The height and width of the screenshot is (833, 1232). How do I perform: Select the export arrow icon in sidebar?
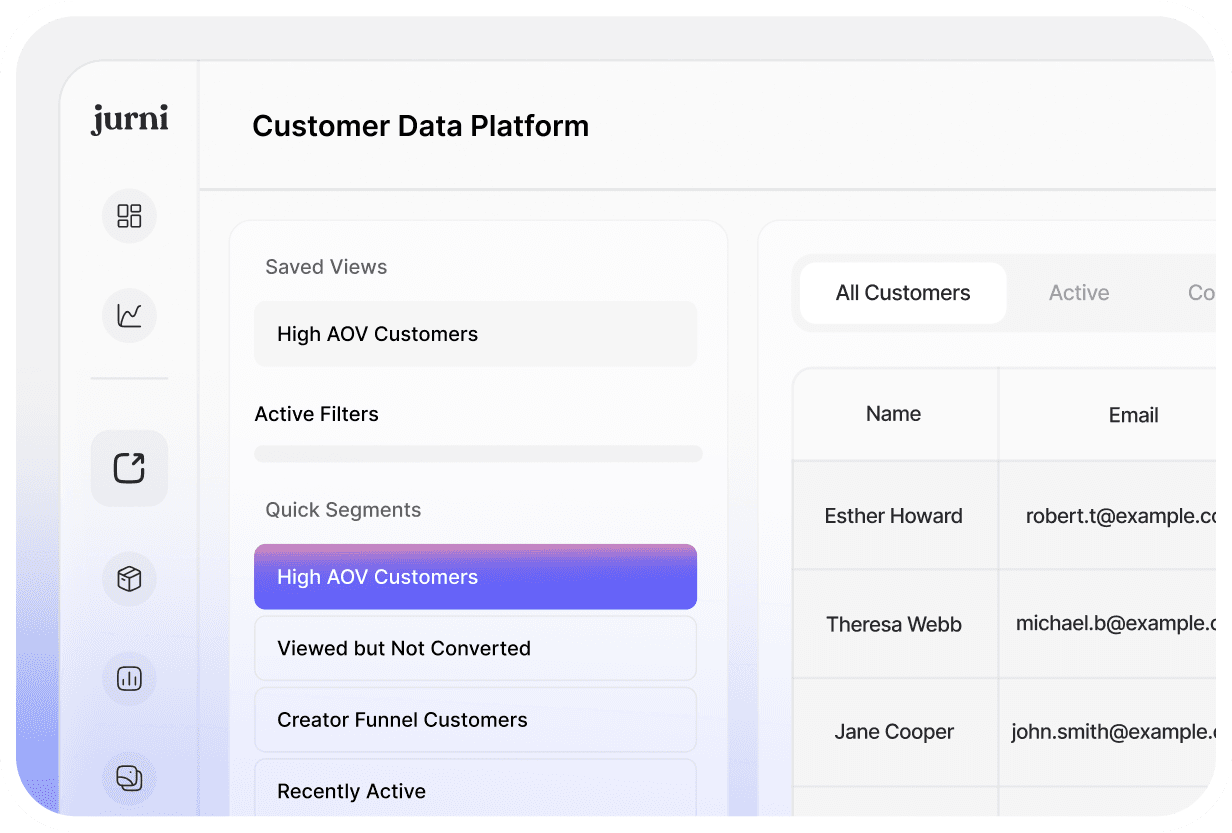[x=129, y=468]
